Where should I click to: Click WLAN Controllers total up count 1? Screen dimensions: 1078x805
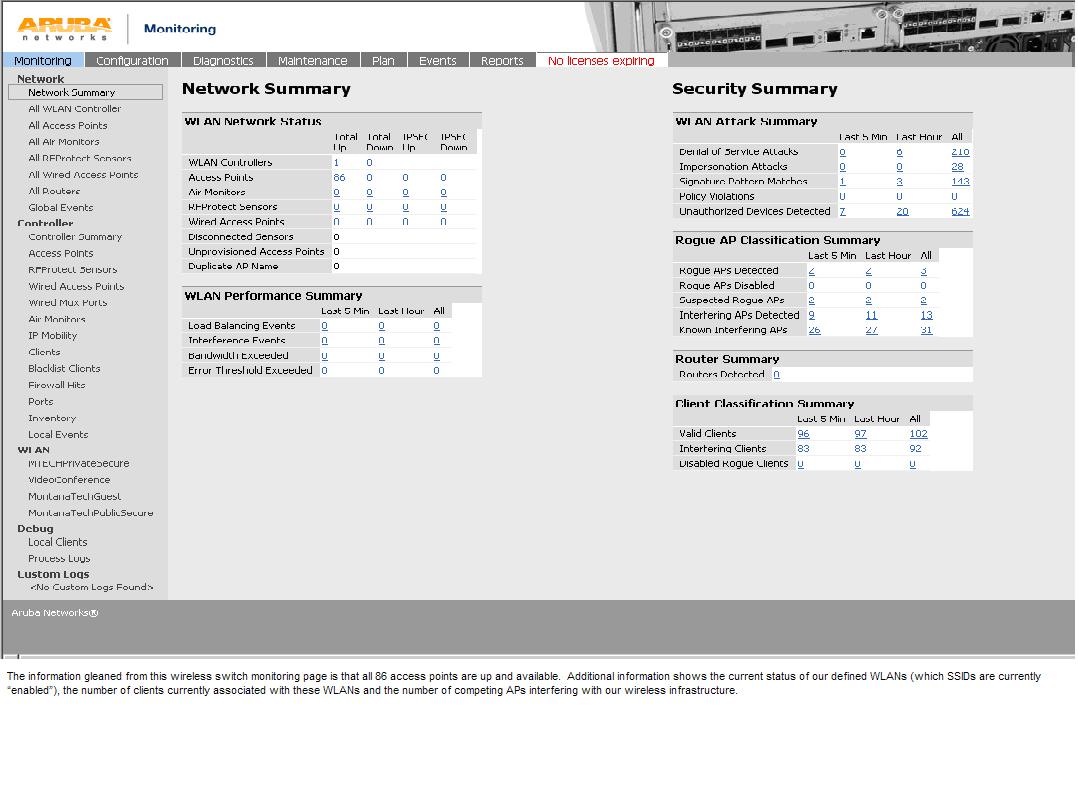[336, 163]
